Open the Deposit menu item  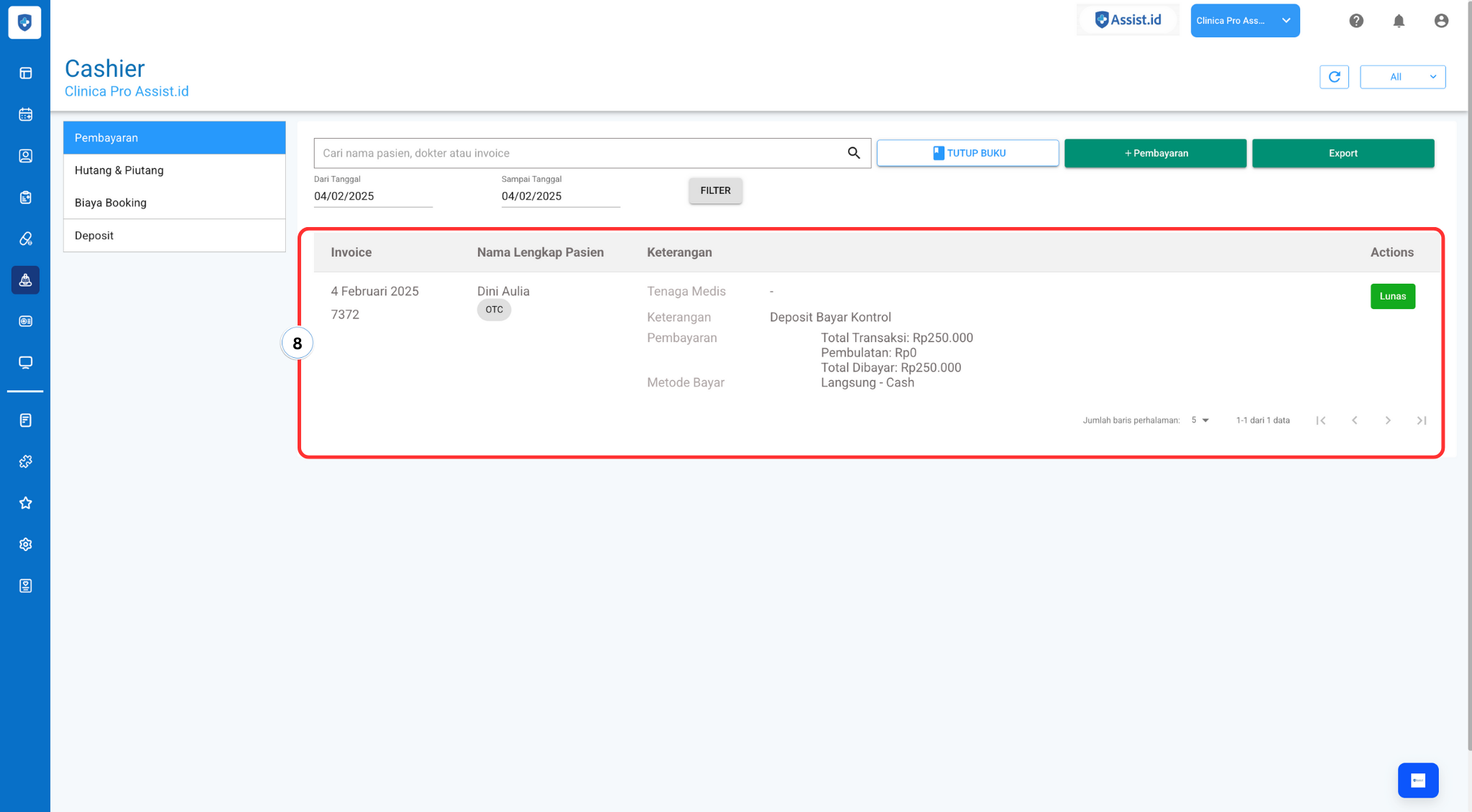94,236
